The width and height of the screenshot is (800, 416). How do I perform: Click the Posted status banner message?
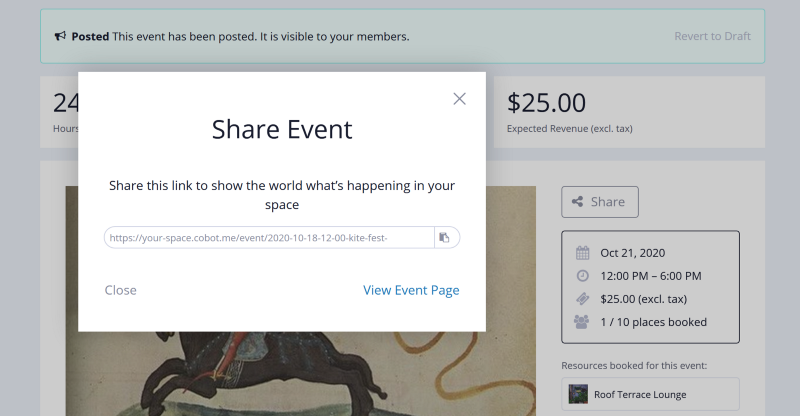pyautogui.click(x=240, y=37)
